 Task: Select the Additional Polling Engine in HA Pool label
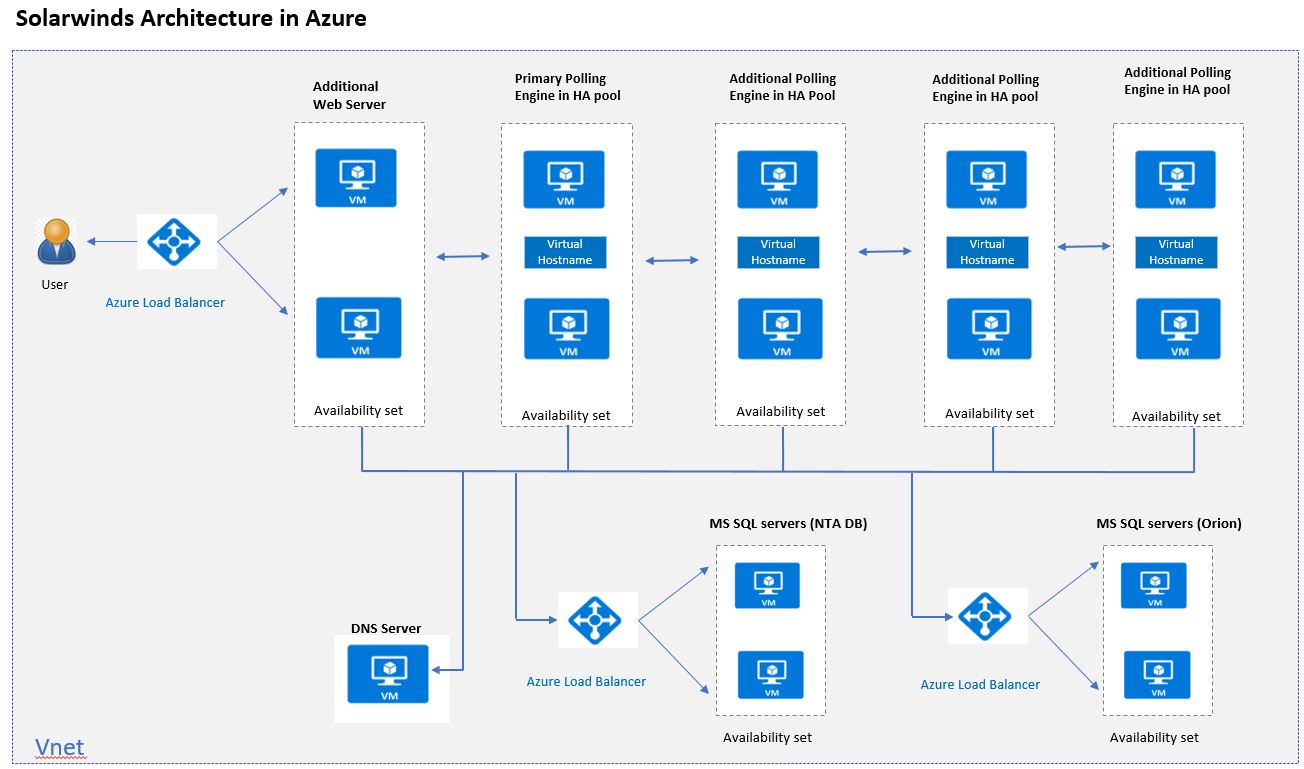coord(782,87)
